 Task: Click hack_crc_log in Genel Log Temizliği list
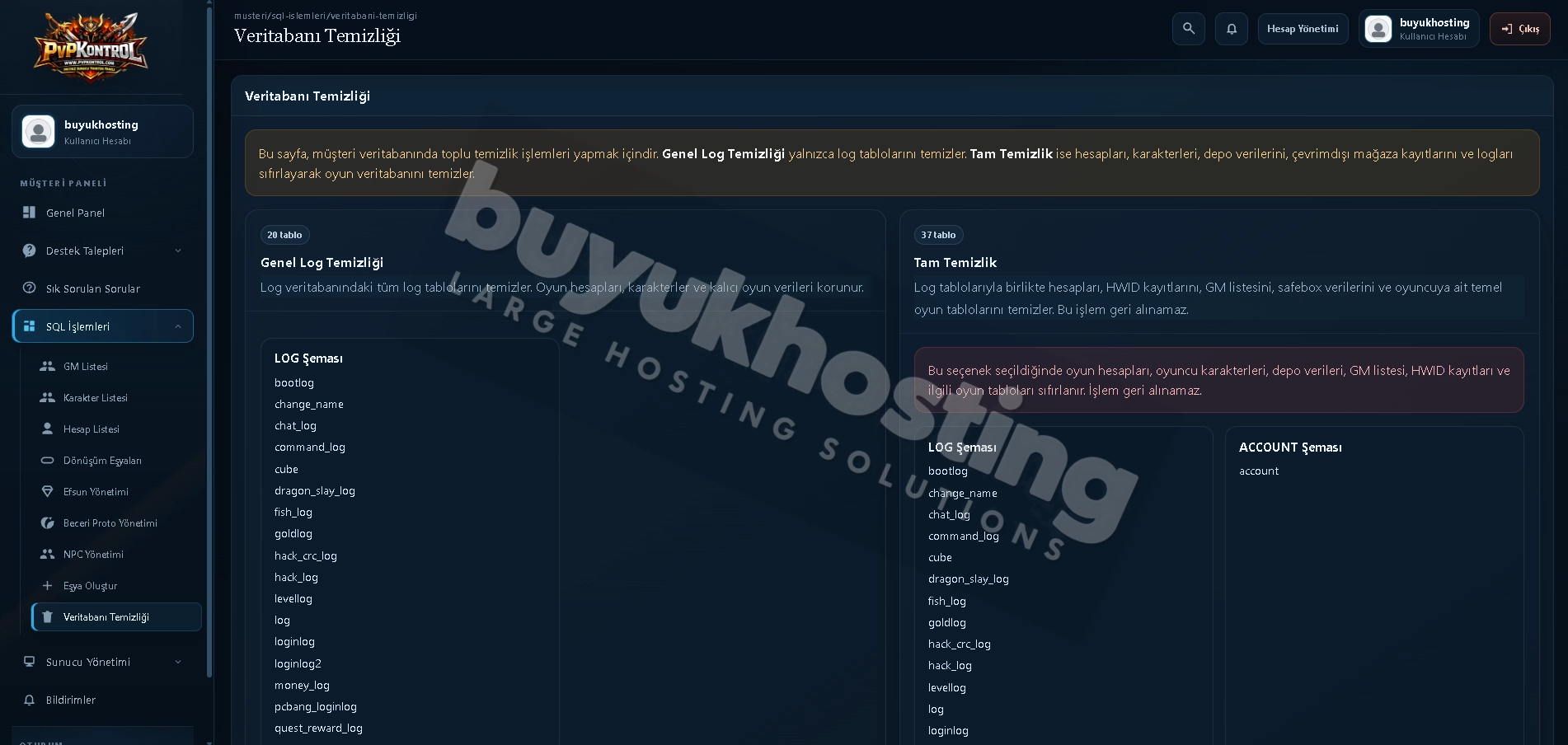(x=306, y=556)
